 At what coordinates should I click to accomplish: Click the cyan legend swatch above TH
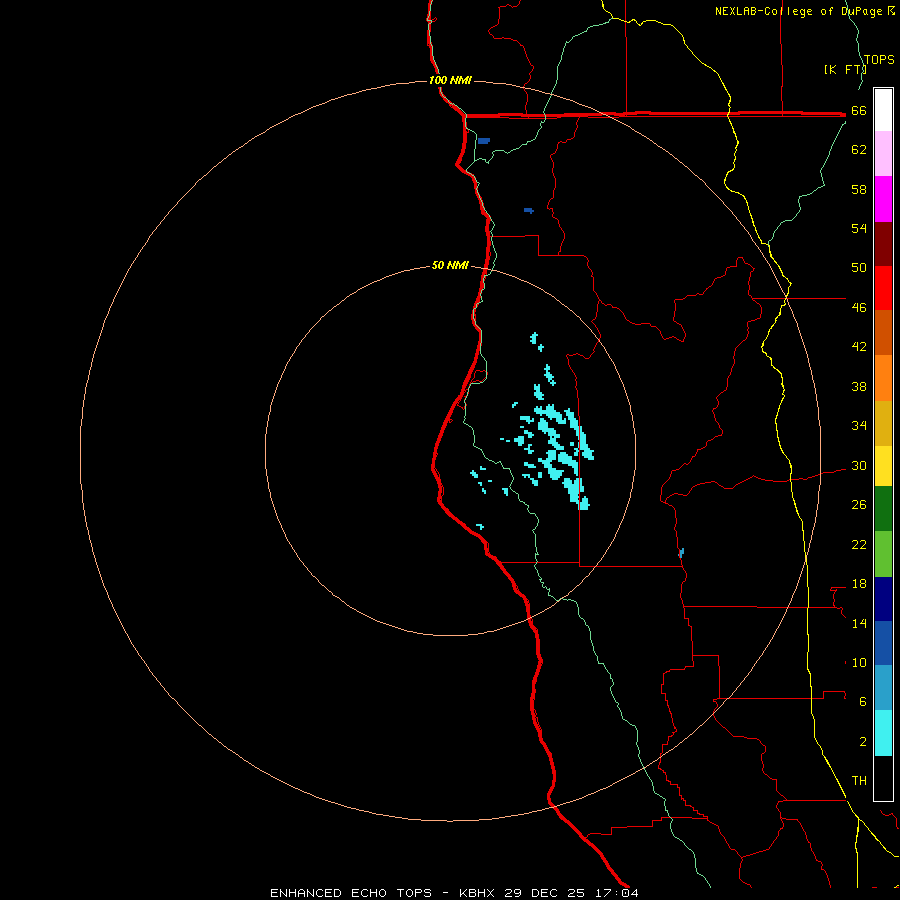coord(883,733)
